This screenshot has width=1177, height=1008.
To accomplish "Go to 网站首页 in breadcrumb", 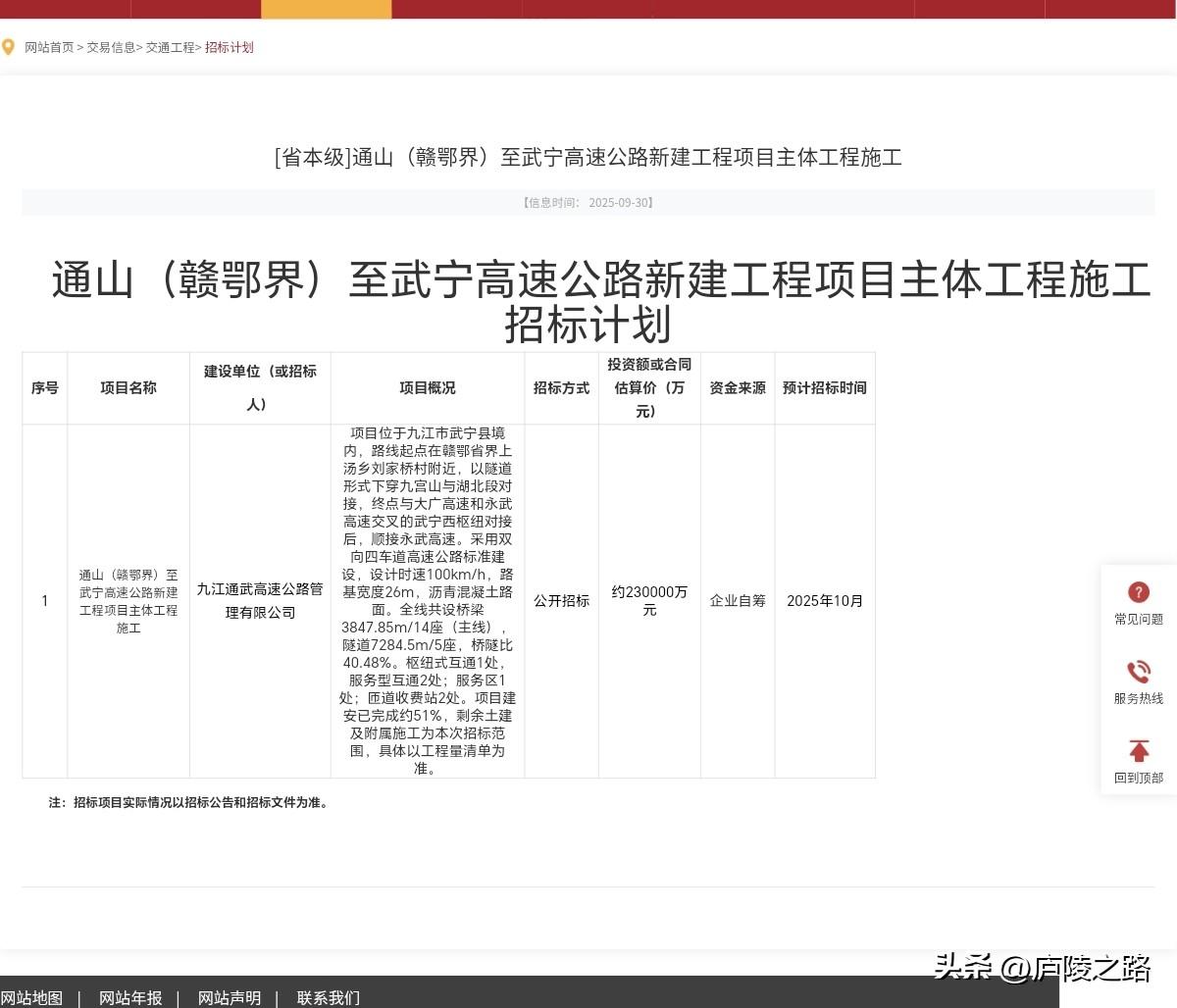I will (x=49, y=47).
